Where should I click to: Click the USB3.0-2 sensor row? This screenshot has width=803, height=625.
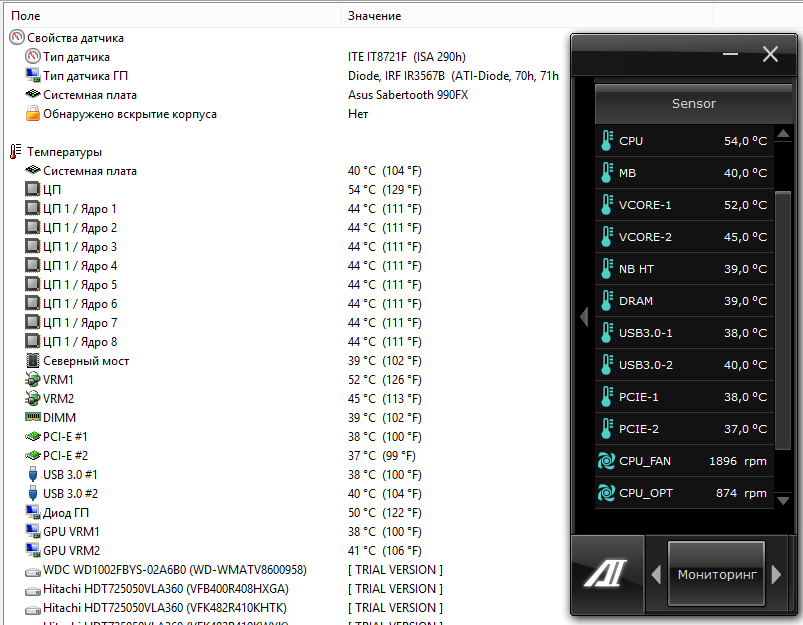click(x=684, y=365)
